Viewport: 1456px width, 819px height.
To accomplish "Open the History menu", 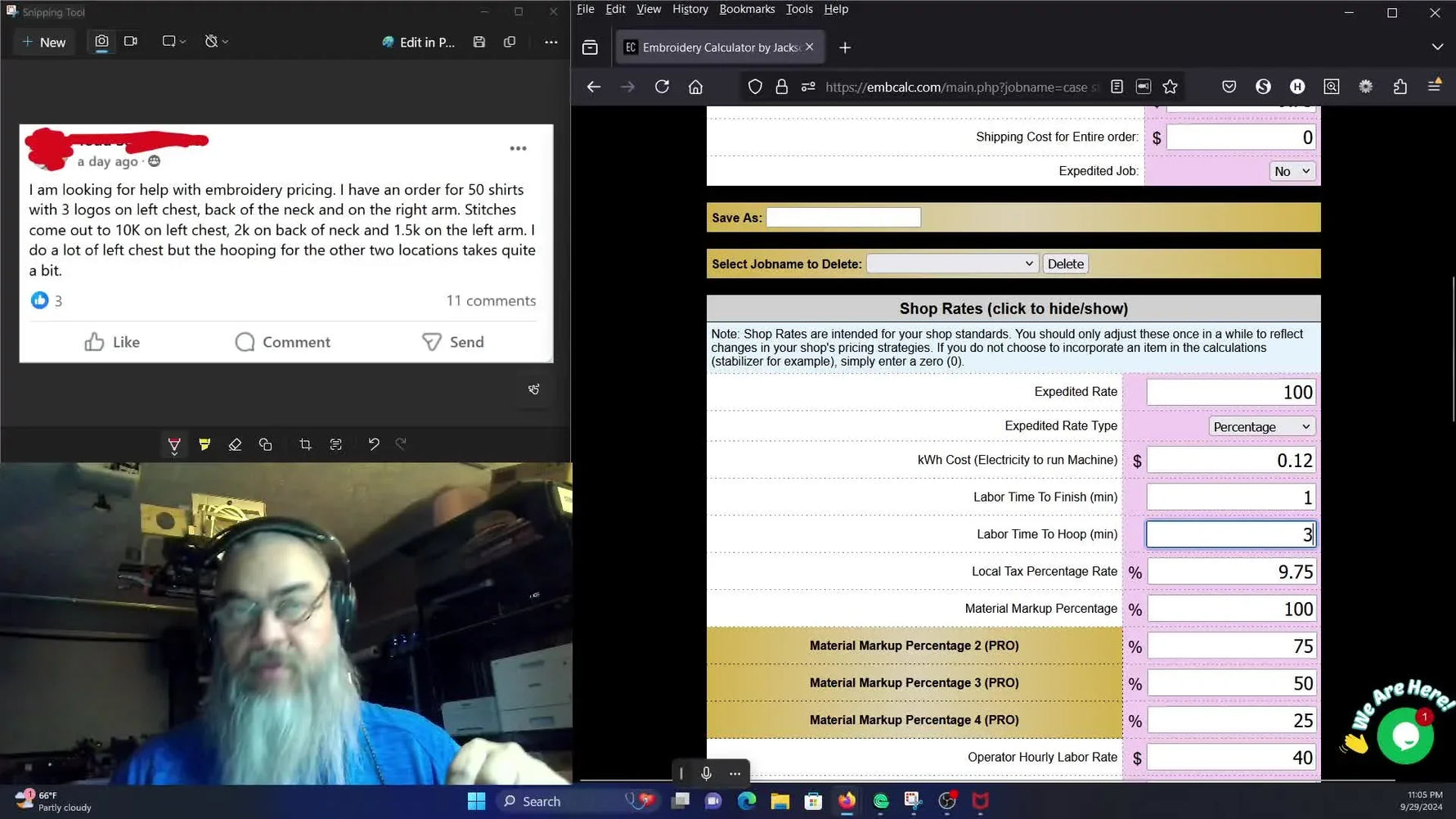I will tap(690, 9).
